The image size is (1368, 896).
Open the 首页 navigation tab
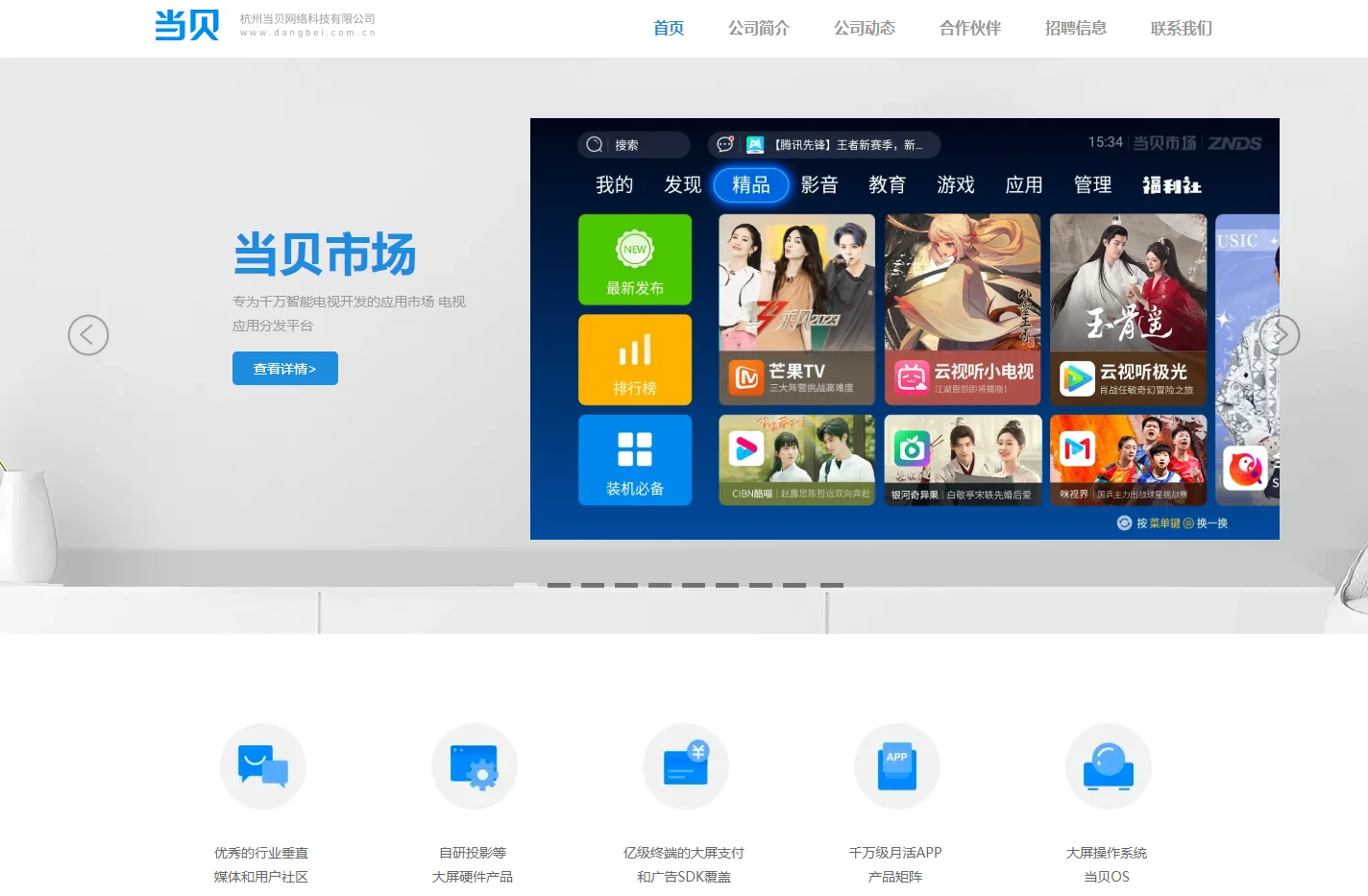click(669, 29)
